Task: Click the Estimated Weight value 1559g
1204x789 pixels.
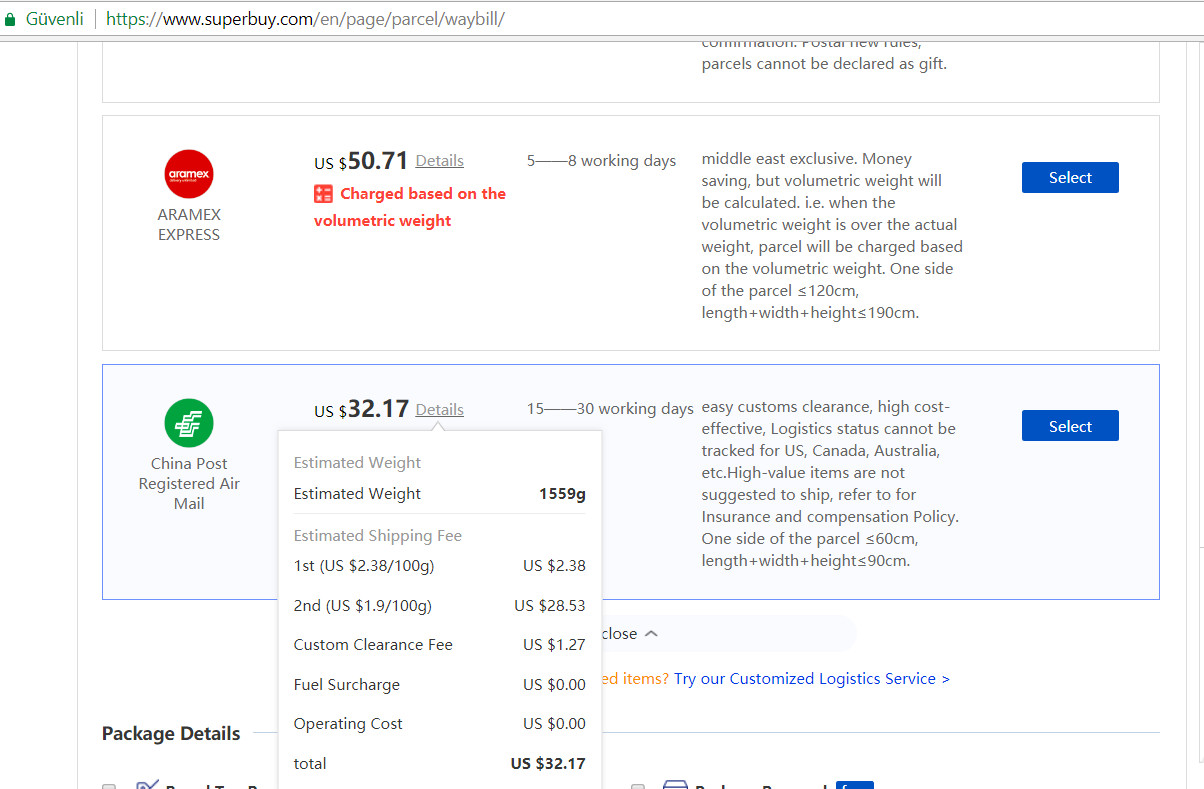Action: [562, 493]
